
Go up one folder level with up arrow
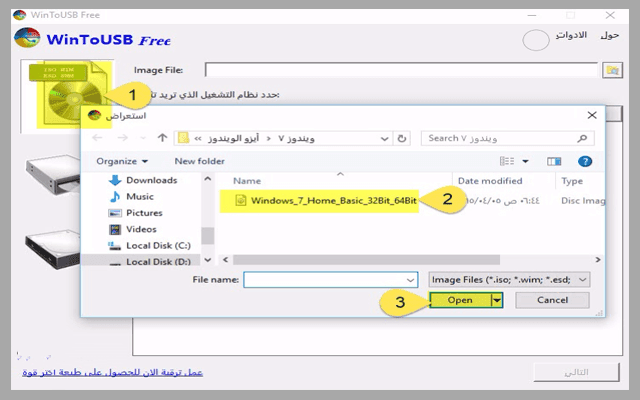coord(159,137)
